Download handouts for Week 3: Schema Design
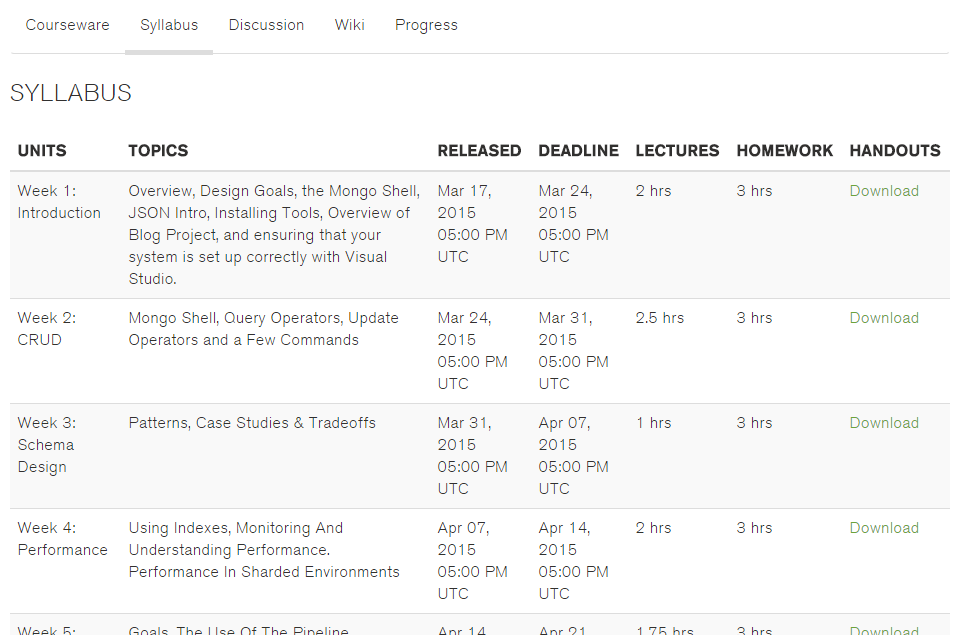This screenshot has width=959, height=635. (x=883, y=422)
